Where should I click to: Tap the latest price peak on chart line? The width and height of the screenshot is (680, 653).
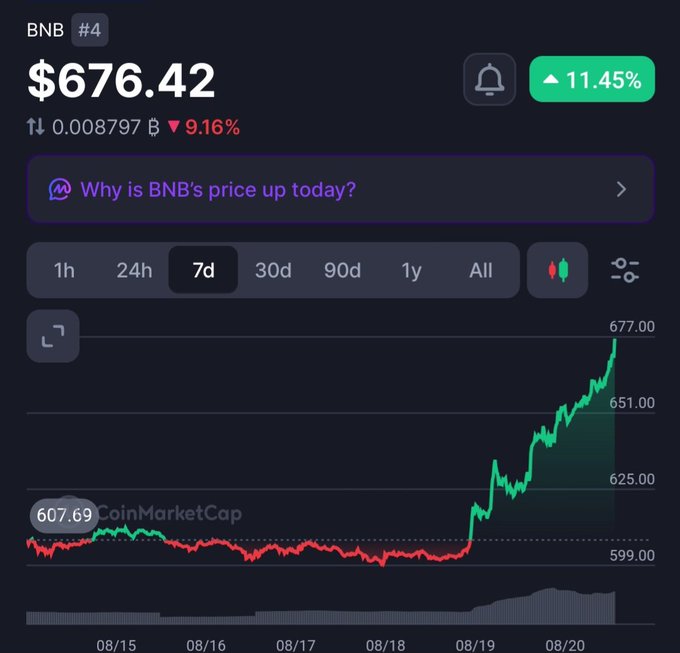(615, 341)
